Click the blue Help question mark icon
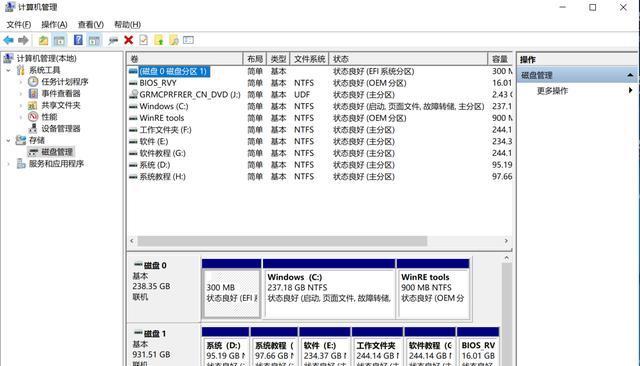This screenshot has height=366, width=640. (78, 40)
